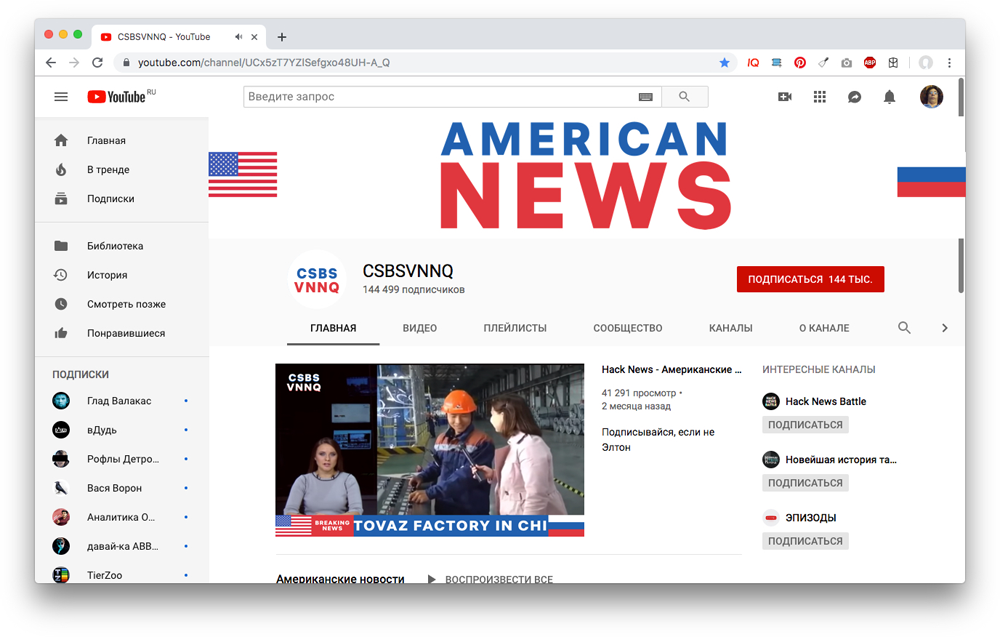Open the user avatar account menu
1000x637 pixels.
[x=931, y=97]
